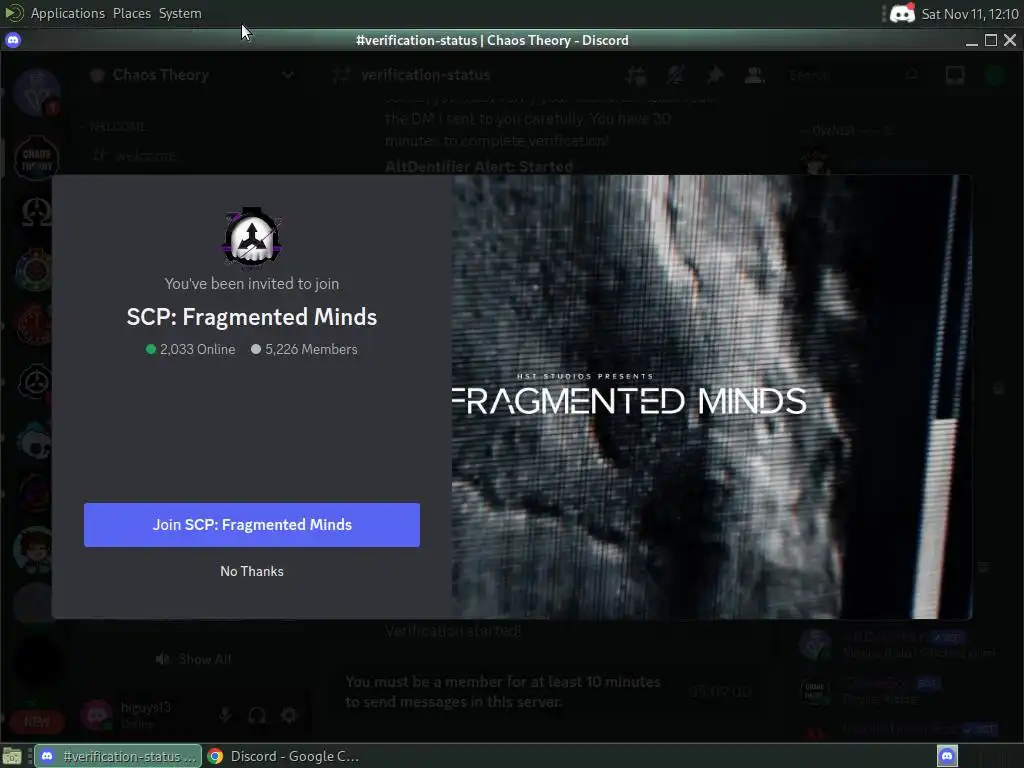
Task: Open the Places menu
Action: (x=132, y=13)
